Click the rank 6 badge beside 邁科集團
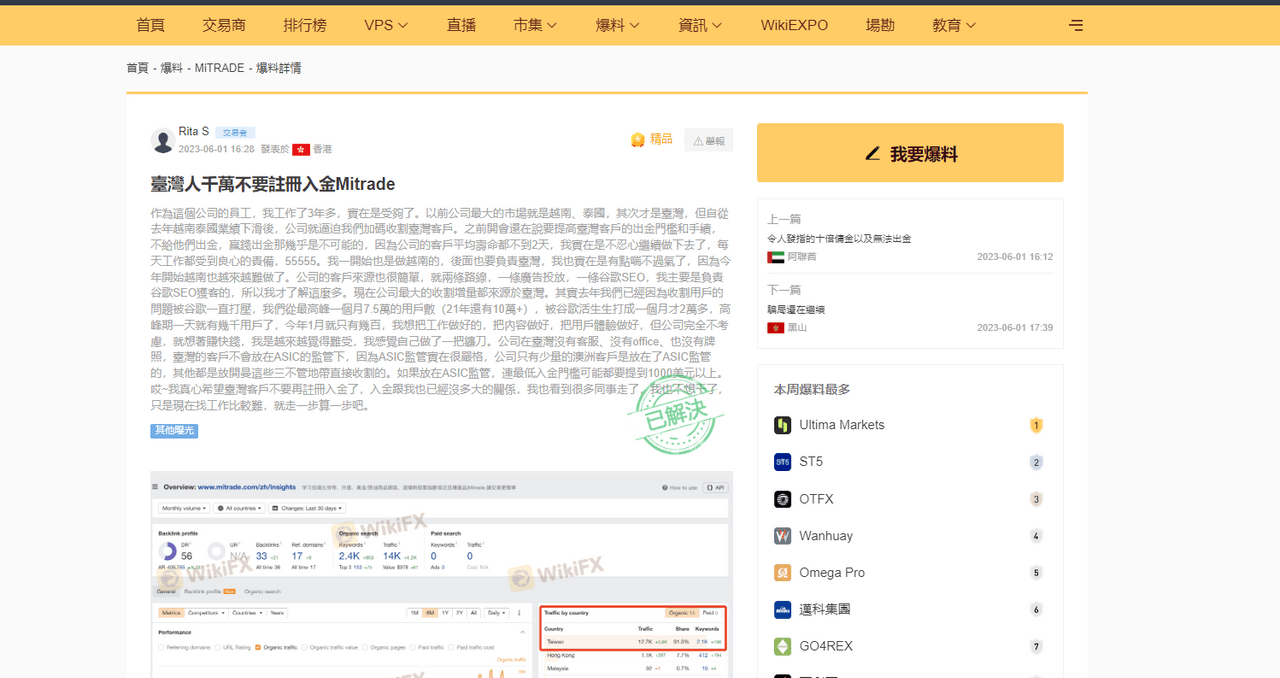Viewport: 1280px width, 678px height. point(1036,610)
